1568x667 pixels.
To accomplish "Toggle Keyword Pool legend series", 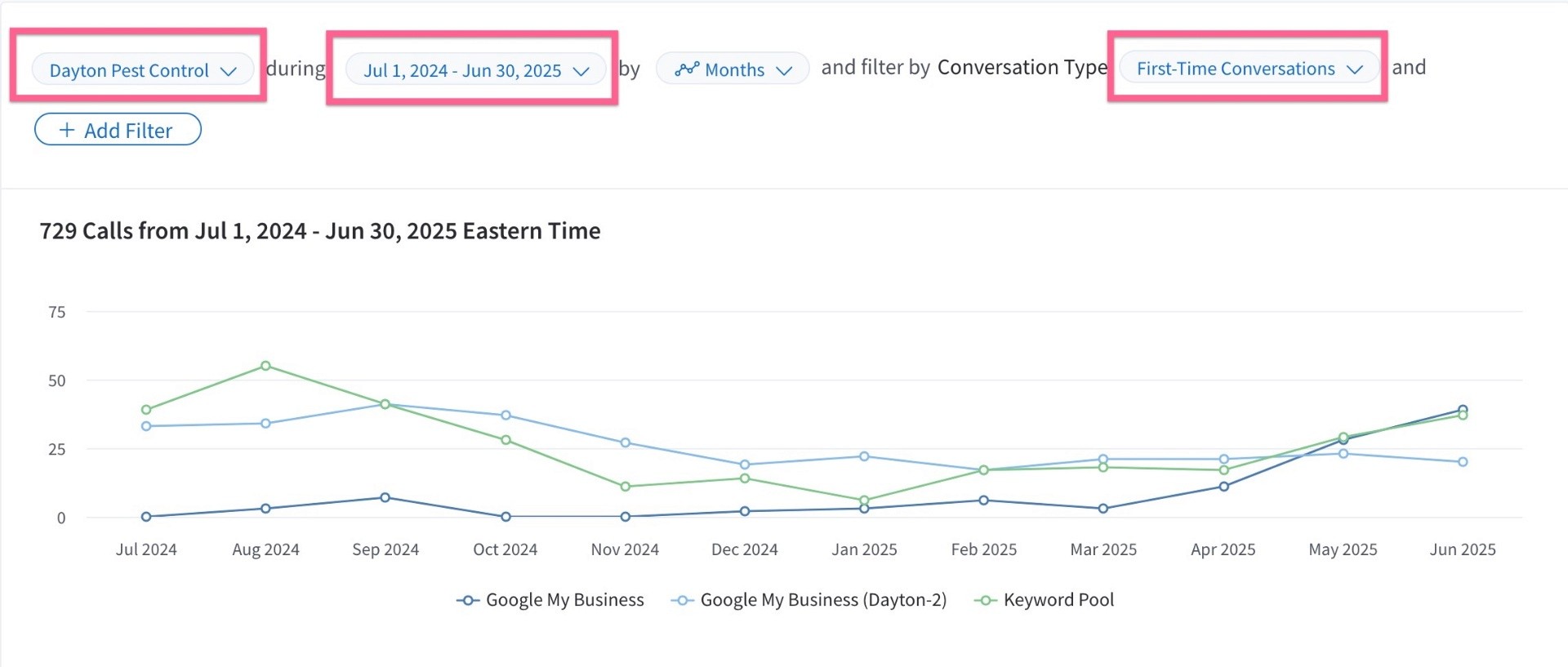I will click(1044, 600).
